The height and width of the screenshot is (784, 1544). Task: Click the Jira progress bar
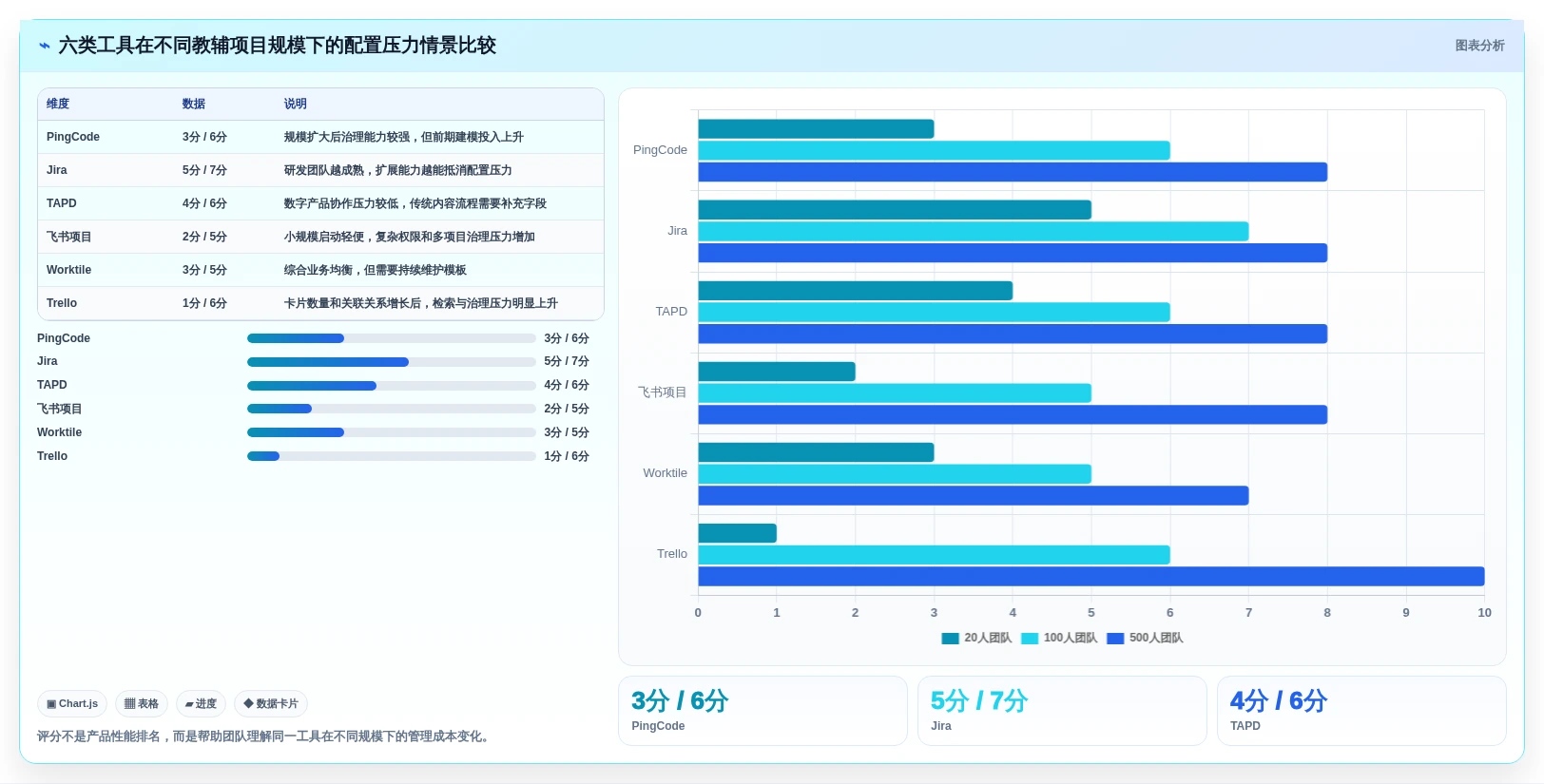point(392,362)
